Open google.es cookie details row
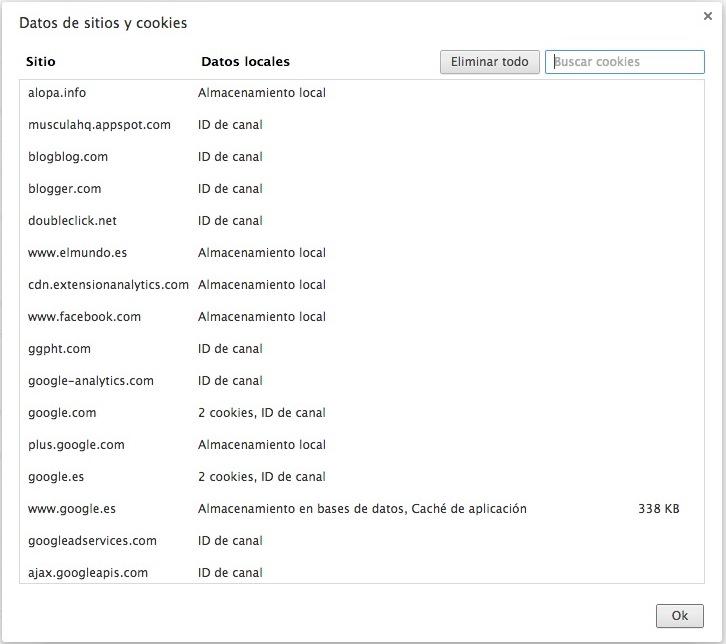726x644 pixels. pyautogui.click(x=57, y=477)
